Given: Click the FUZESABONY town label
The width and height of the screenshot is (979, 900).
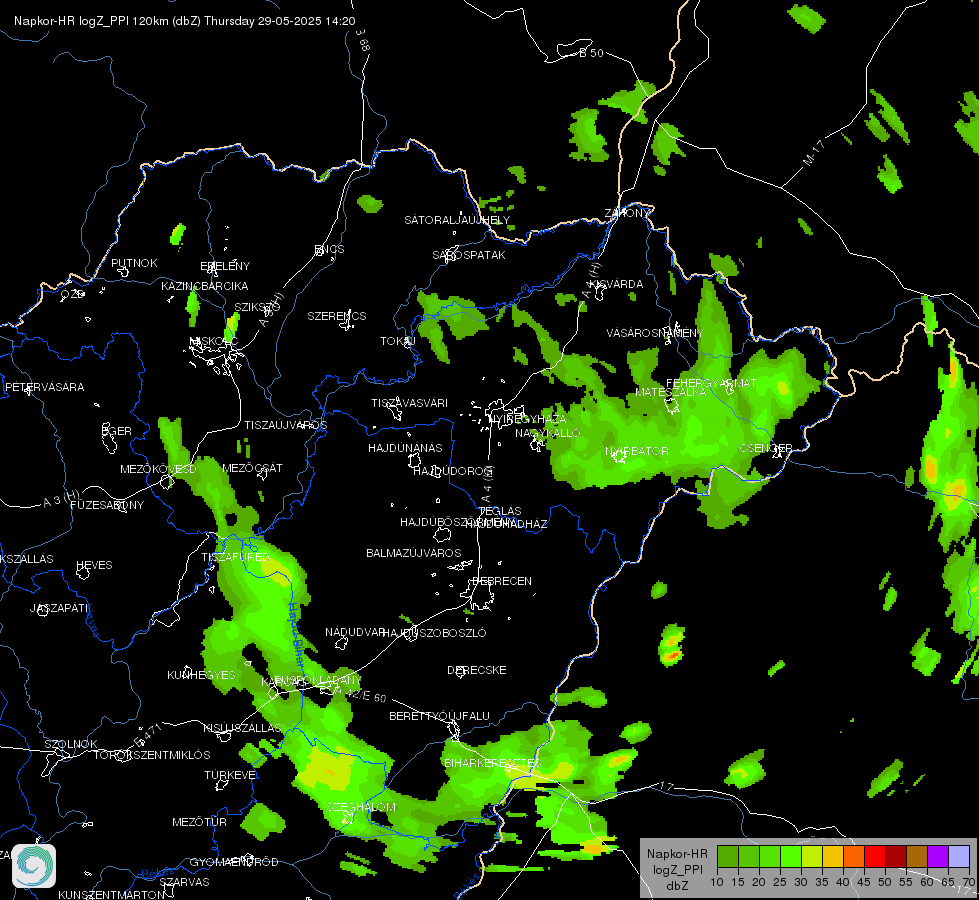Looking at the screenshot, I should (107, 505).
